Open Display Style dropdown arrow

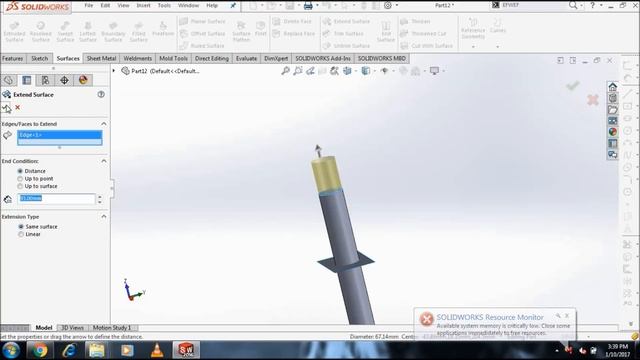[374, 71]
